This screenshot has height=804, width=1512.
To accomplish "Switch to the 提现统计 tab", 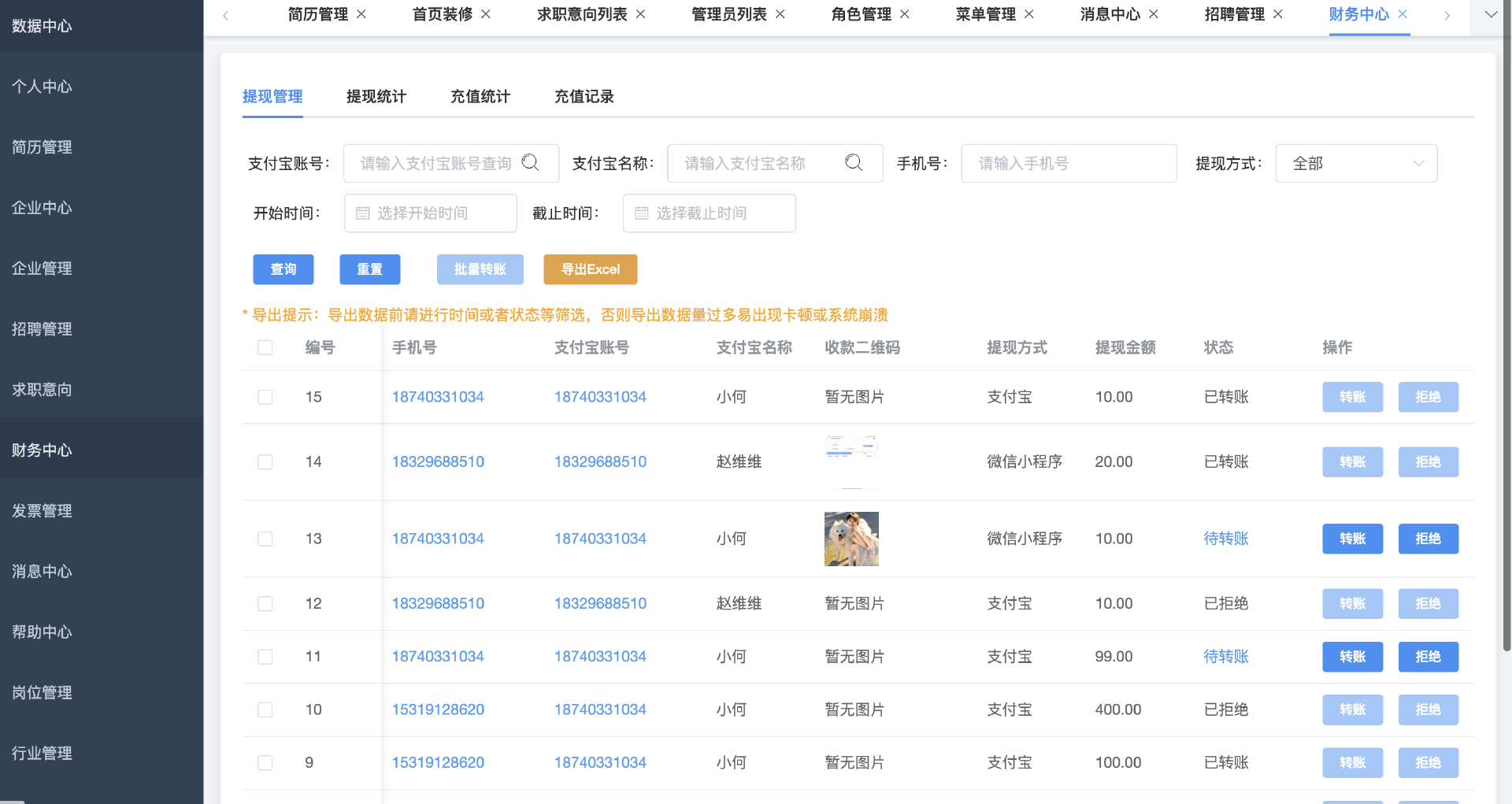I will pos(376,97).
